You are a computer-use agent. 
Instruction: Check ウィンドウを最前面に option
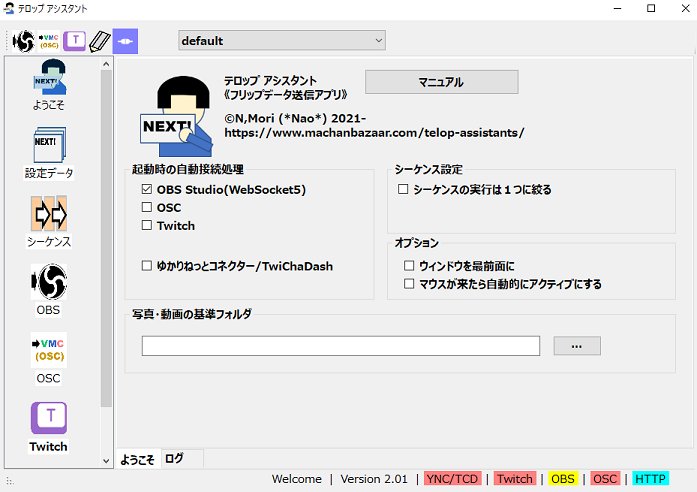pyautogui.click(x=409, y=266)
